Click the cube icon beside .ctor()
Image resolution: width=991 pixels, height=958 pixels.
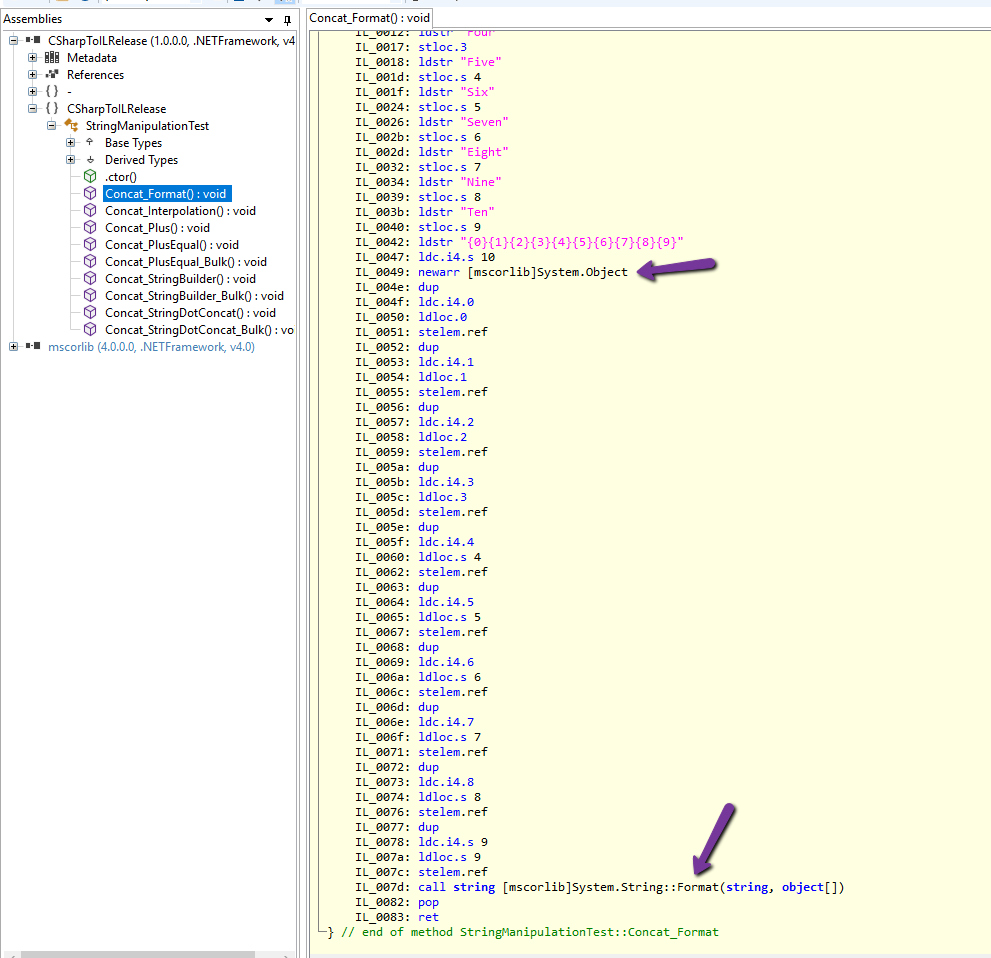pyautogui.click(x=92, y=176)
